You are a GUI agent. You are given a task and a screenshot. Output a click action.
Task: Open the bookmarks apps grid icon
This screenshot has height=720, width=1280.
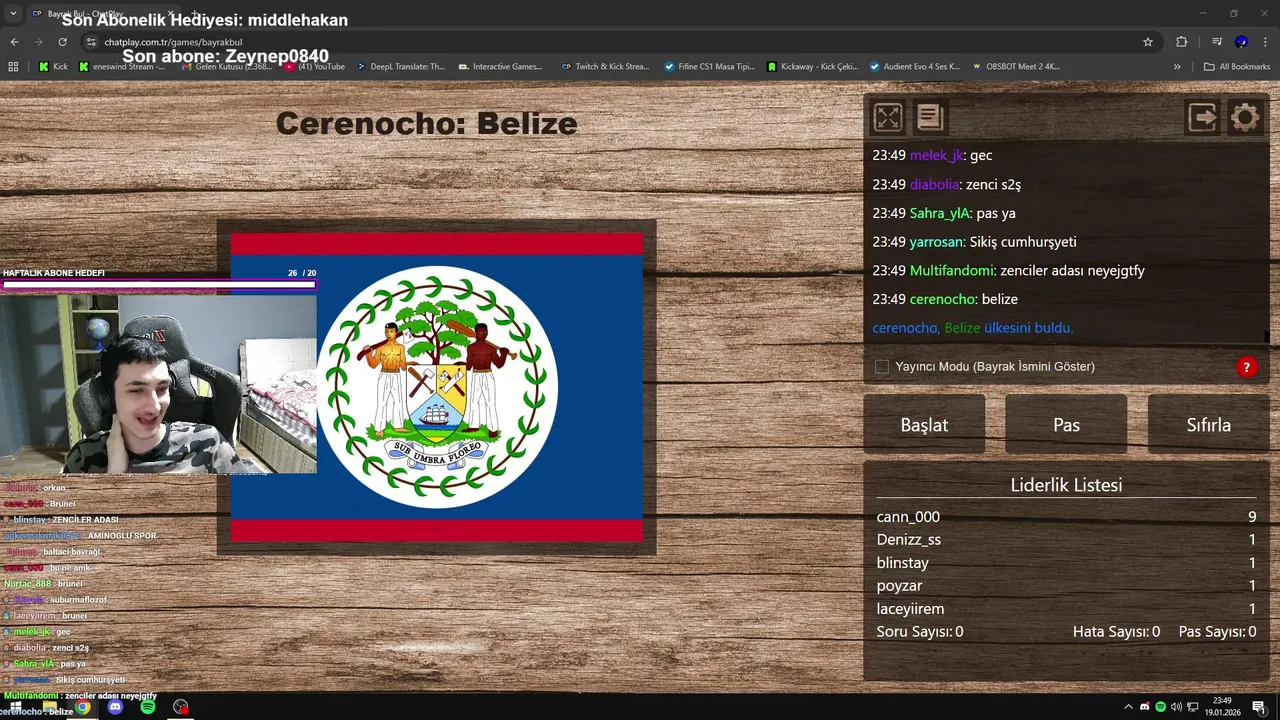(13, 67)
